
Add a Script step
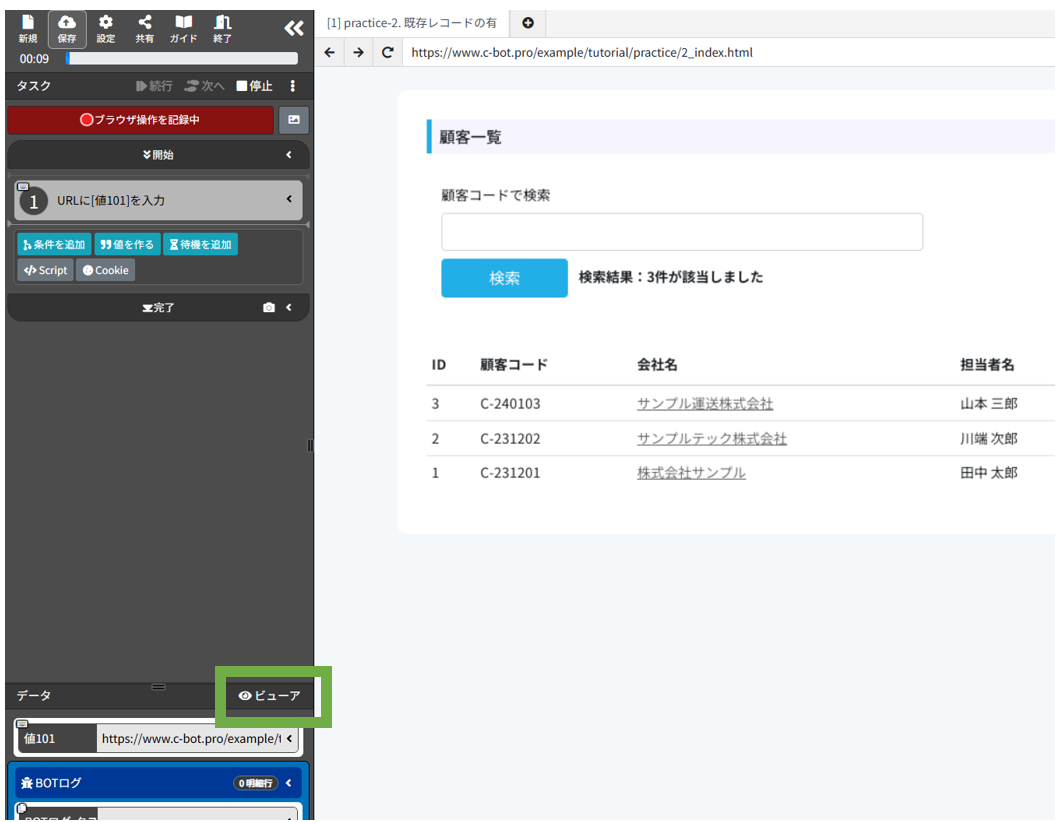(x=45, y=270)
